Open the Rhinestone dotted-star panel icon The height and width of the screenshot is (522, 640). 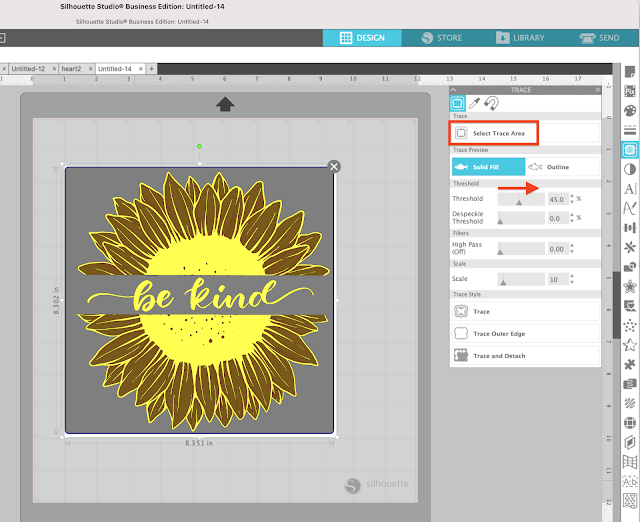click(x=630, y=325)
